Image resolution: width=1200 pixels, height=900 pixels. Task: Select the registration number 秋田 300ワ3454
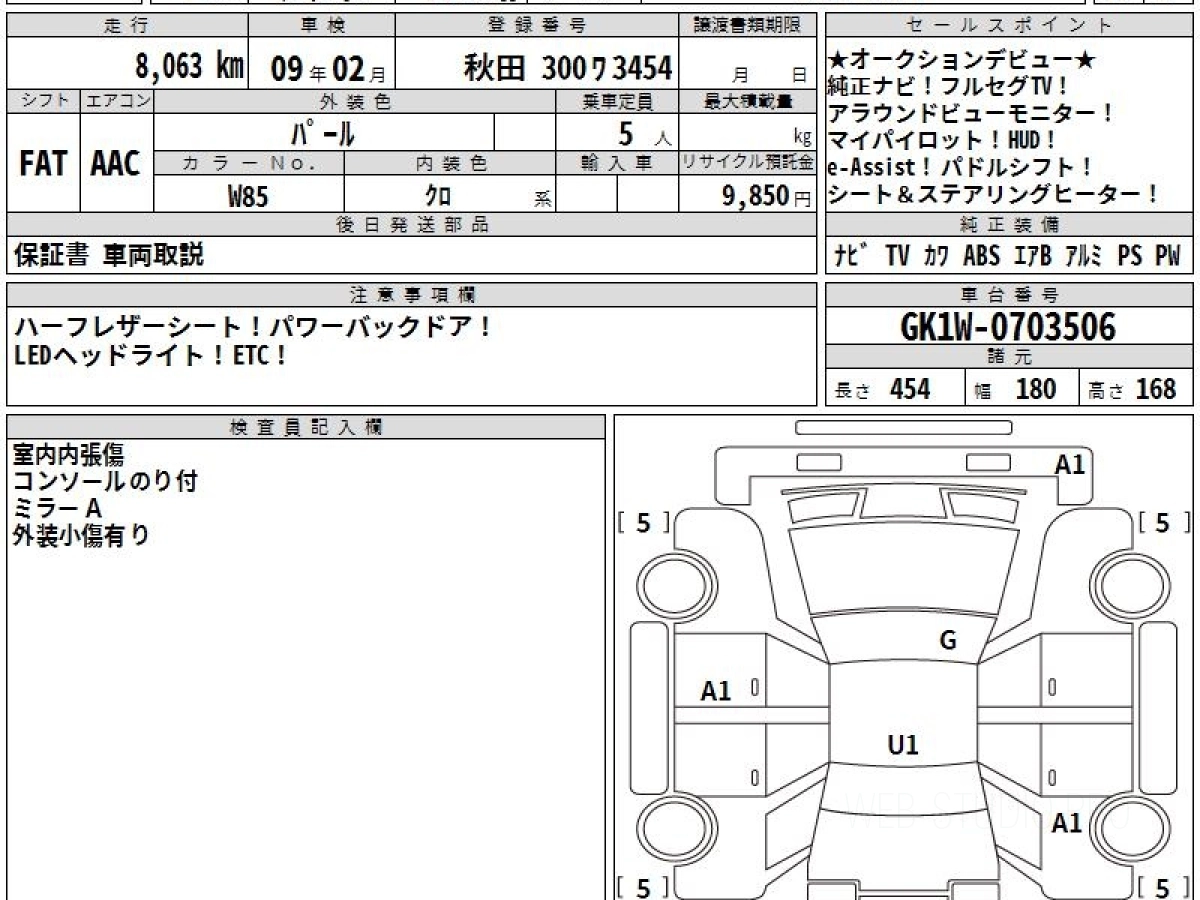pos(567,69)
